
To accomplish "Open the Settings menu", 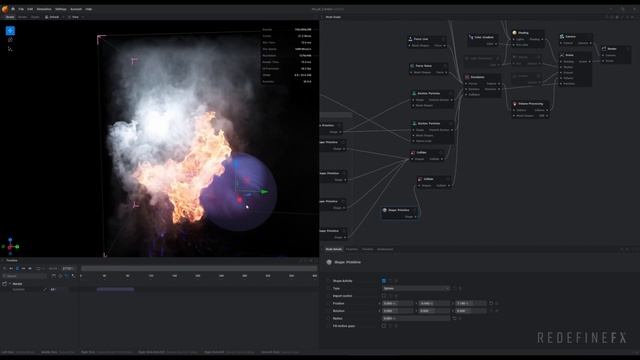I will pos(60,9).
